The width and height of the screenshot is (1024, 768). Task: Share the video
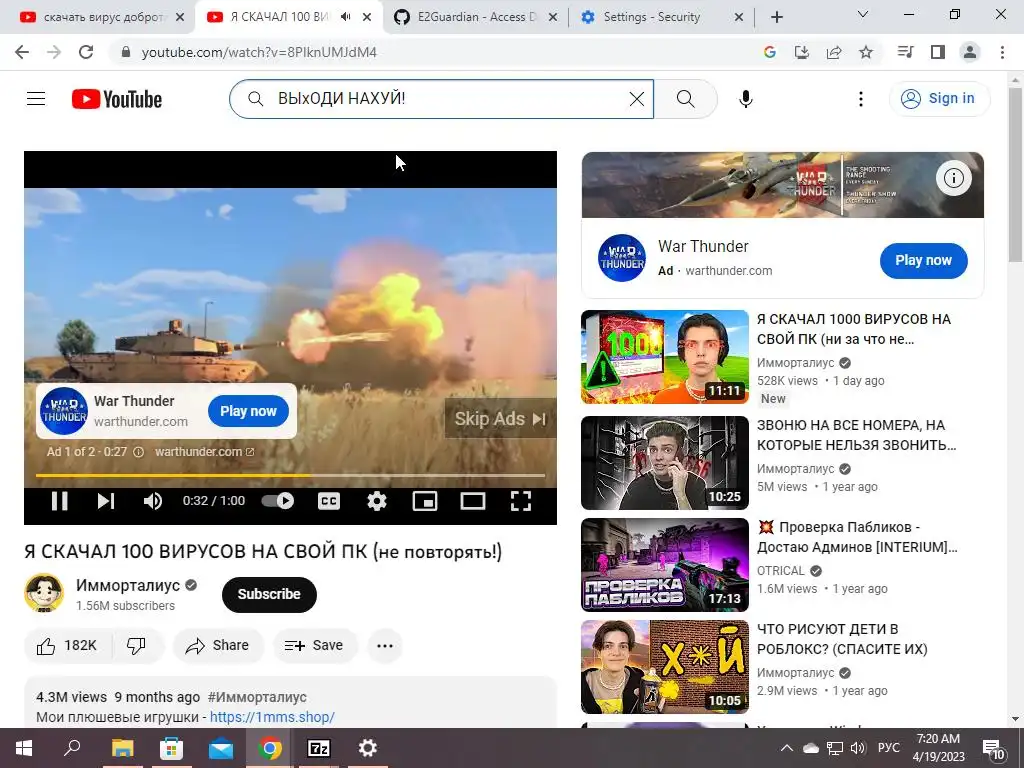218,646
